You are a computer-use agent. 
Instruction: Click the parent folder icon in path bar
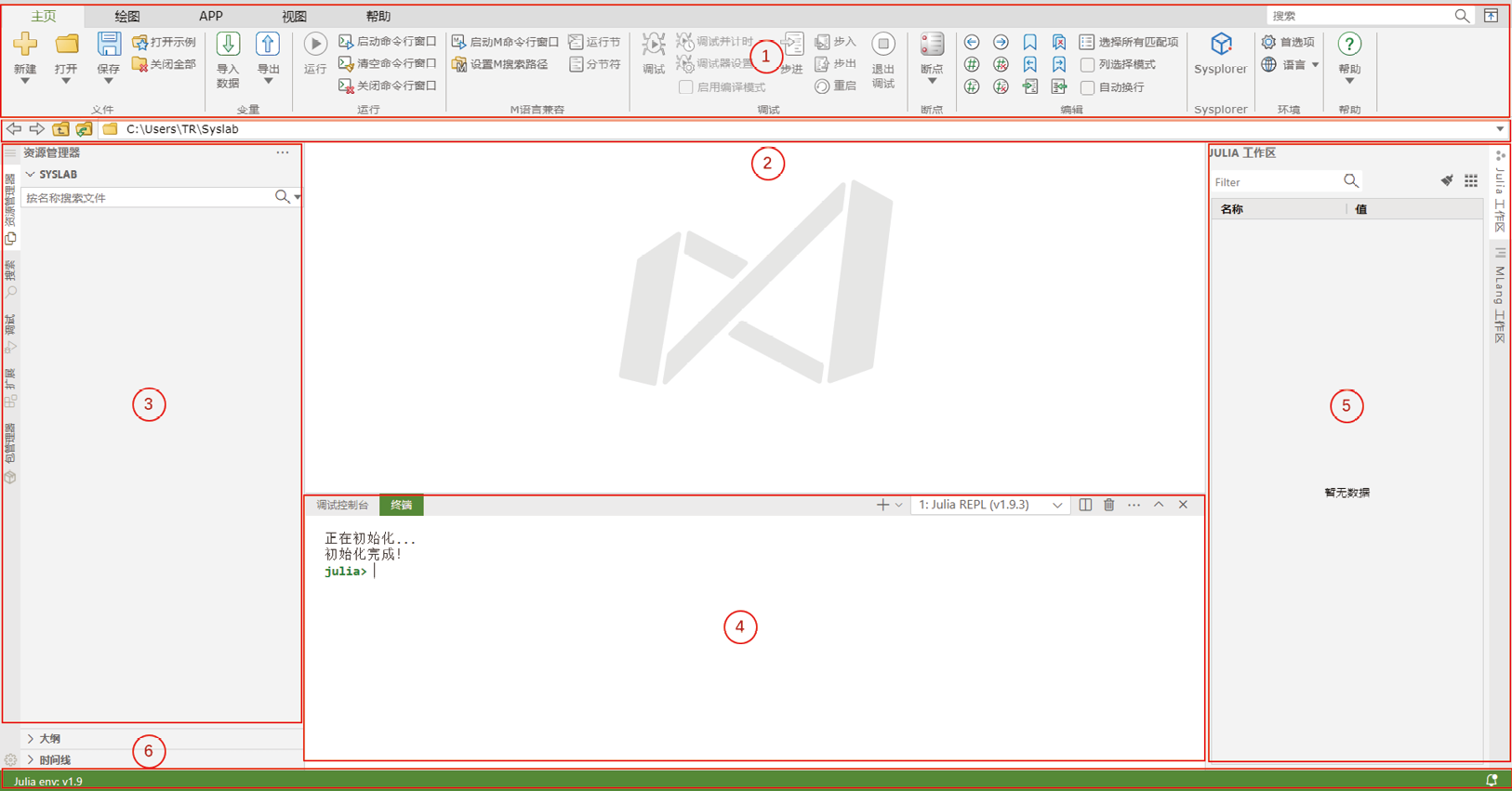60,129
